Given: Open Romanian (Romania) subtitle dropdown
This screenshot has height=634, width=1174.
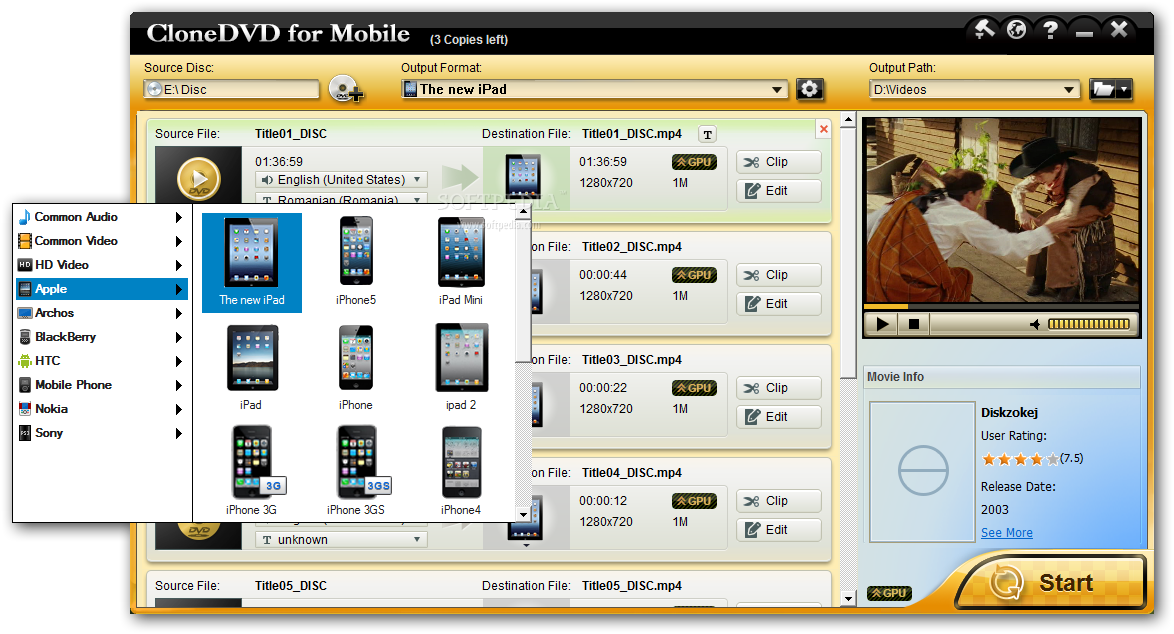Looking at the screenshot, I should pos(341,200).
